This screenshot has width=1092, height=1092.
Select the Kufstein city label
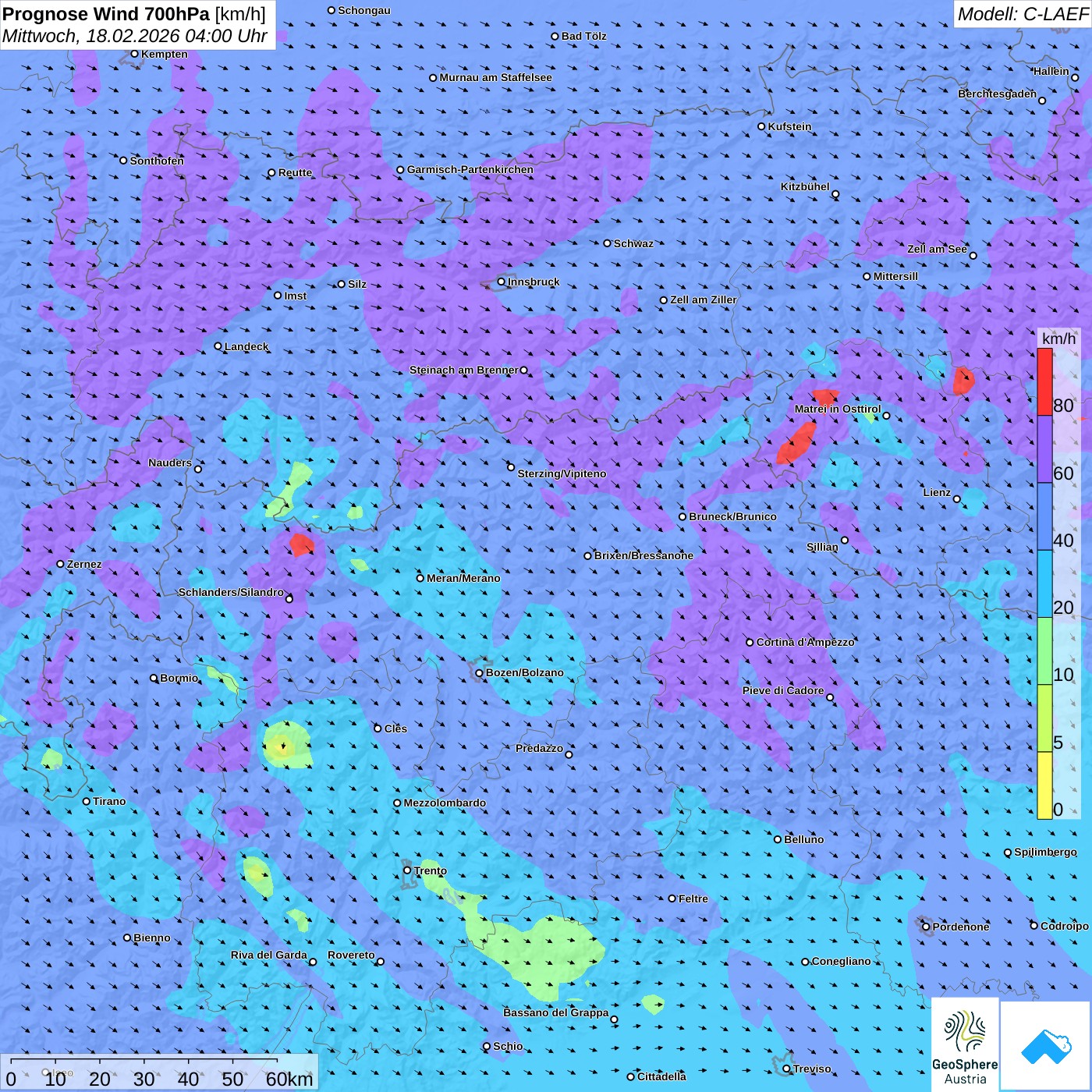tap(789, 126)
